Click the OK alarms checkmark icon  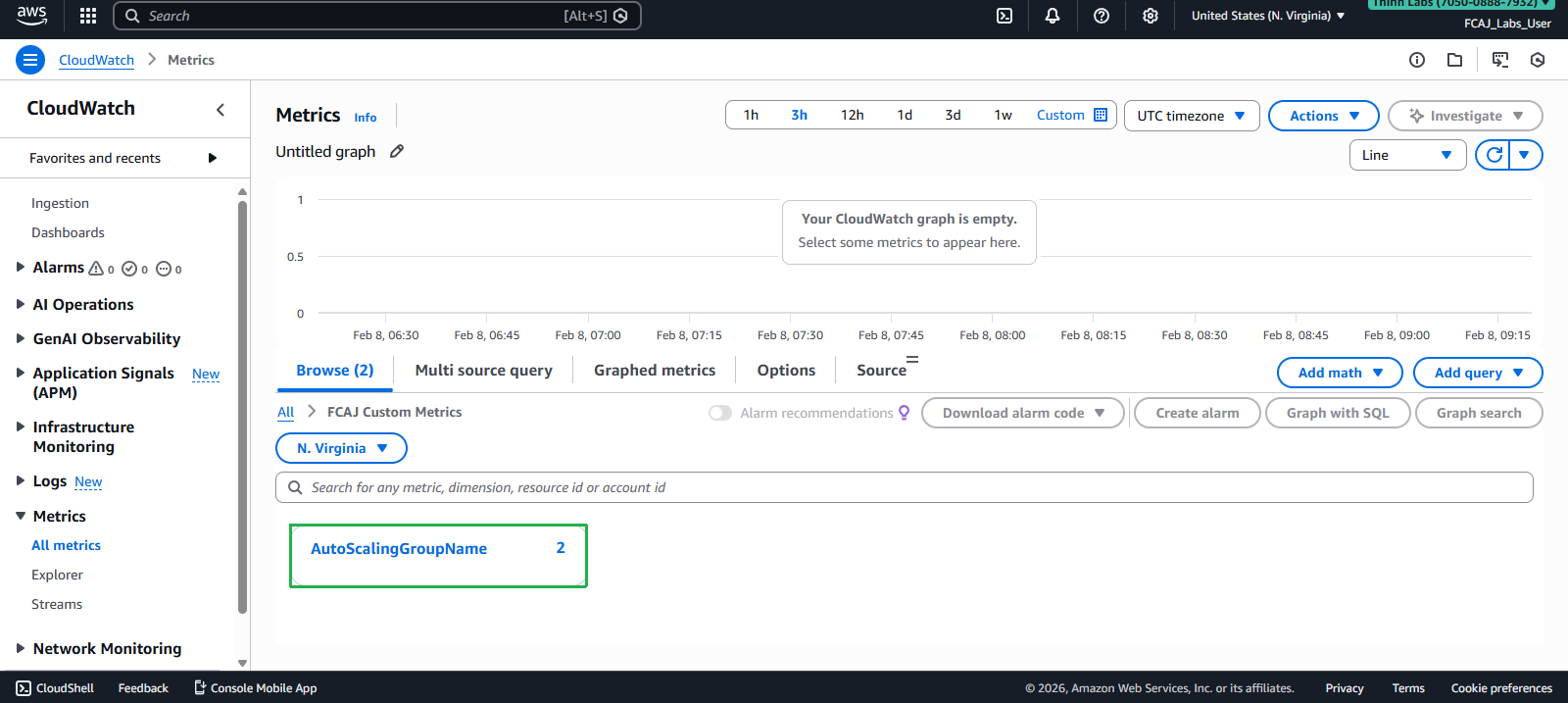[x=129, y=269]
